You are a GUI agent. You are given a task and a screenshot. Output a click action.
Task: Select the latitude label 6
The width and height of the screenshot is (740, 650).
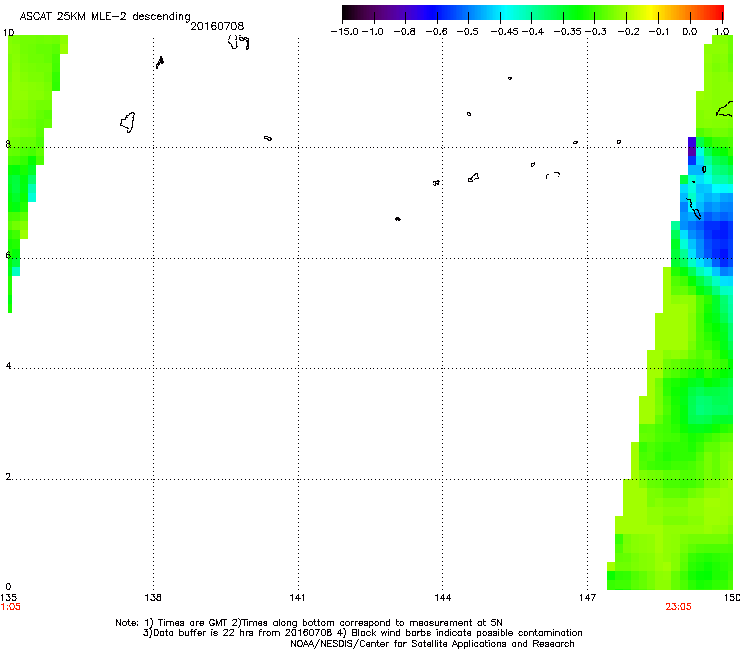(x=8, y=255)
